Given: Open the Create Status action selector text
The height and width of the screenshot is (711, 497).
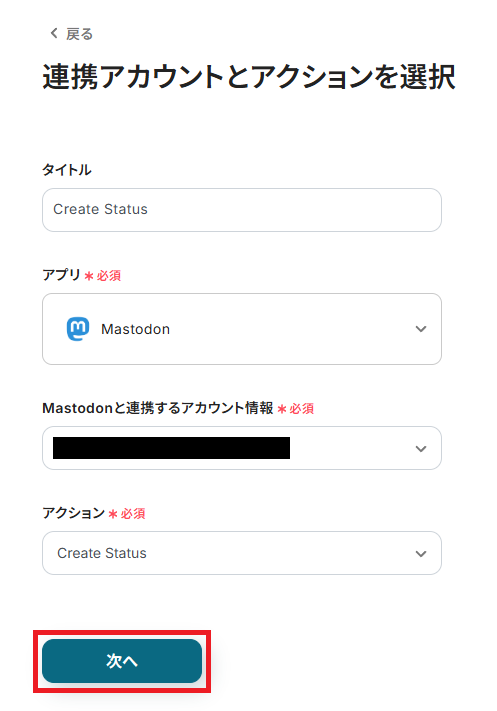Looking at the screenshot, I should point(102,553).
